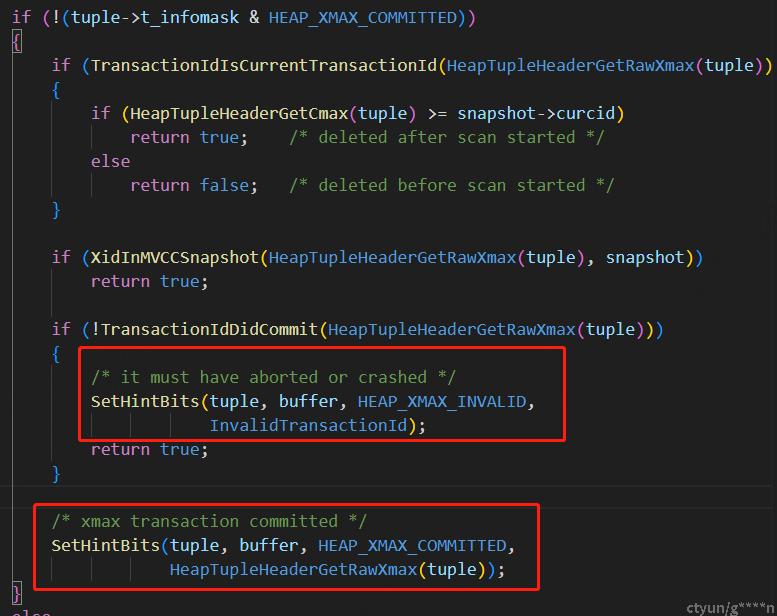Select the XidInMVCCSnapshot function name
777x616 pixels.
(x=174, y=258)
